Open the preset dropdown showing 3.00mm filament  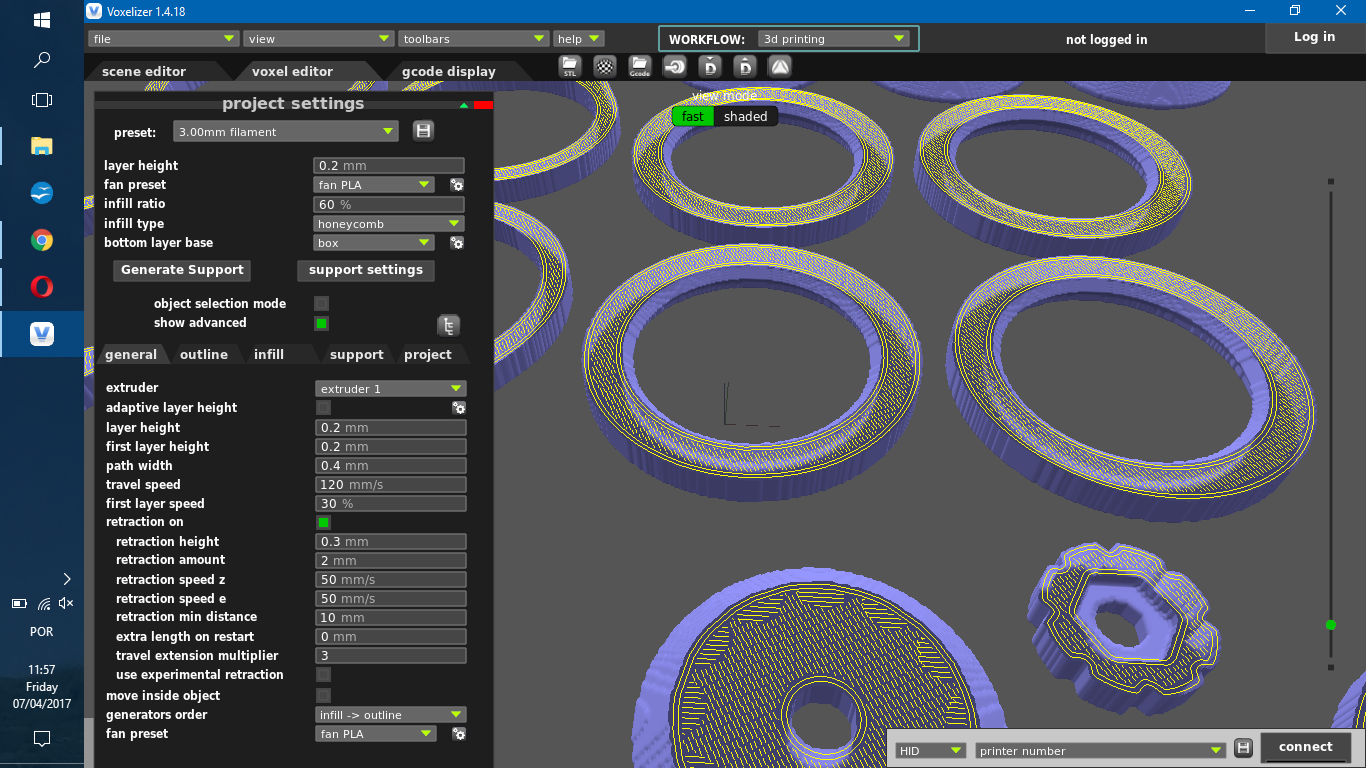(x=285, y=131)
